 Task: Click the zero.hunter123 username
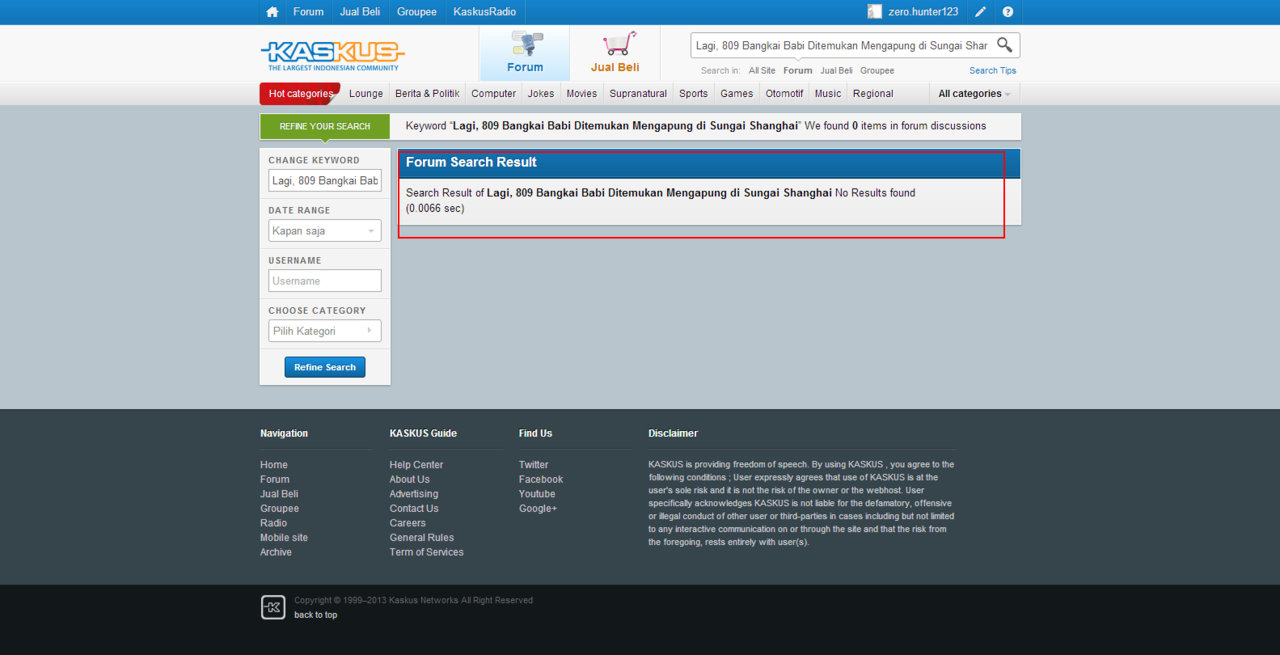pyautogui.click(x=923, y=12)
